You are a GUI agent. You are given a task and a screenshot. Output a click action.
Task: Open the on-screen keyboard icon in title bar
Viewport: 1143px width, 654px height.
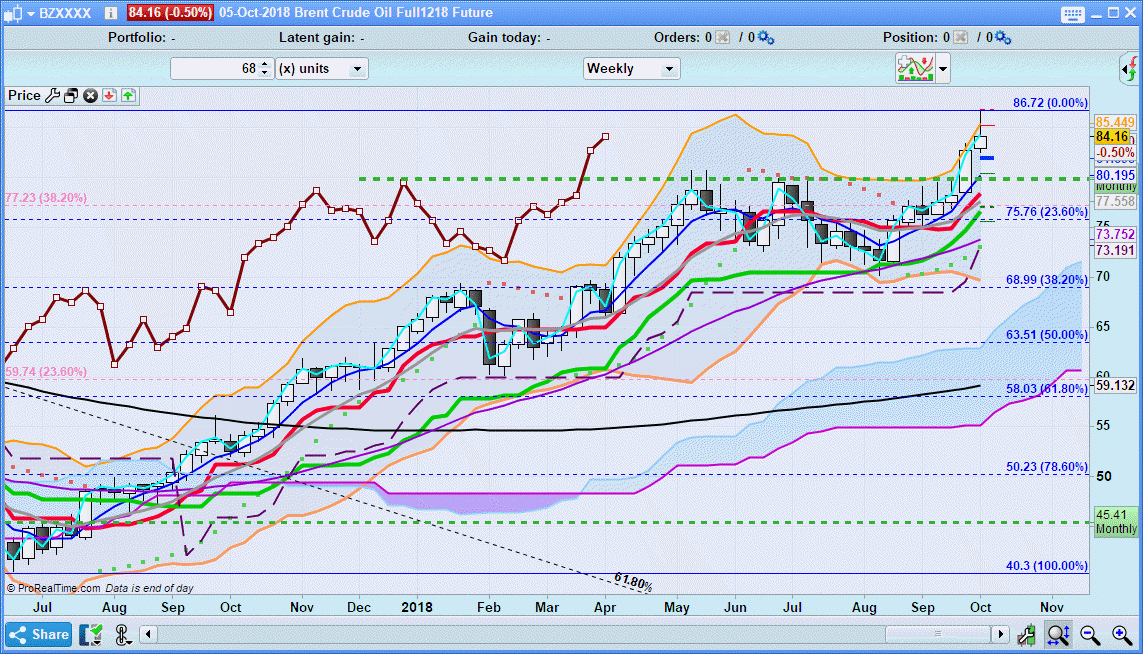1072,14
